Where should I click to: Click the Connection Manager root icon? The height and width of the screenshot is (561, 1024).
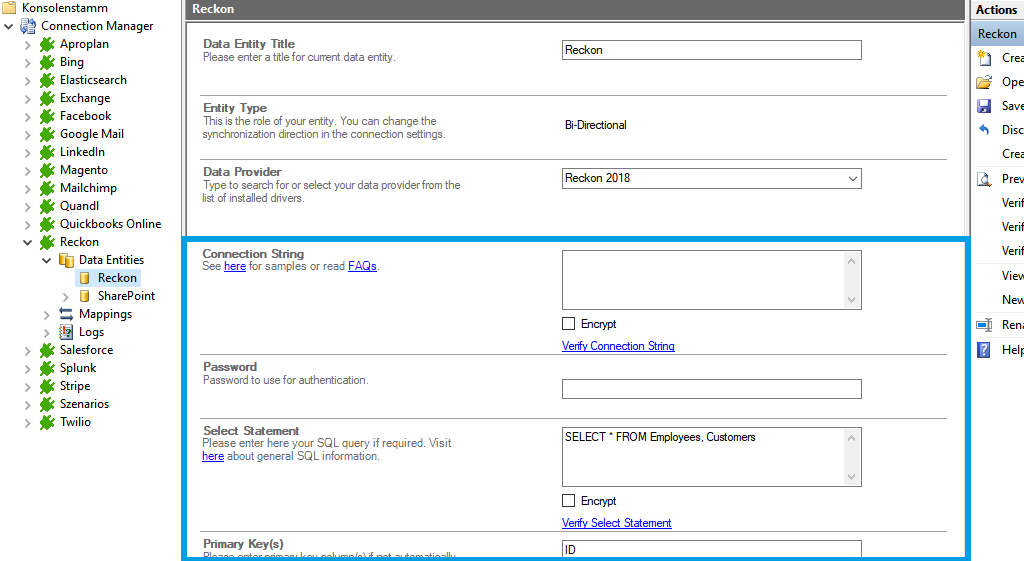(x=28, y=26)
